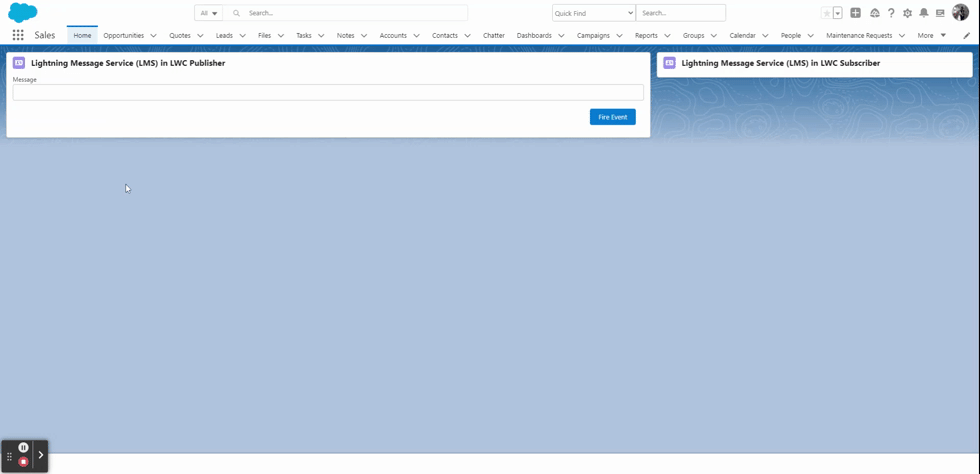The image size is (980, 474).
Task: Expand the Reports tab chevron
Action: (667, 36)
